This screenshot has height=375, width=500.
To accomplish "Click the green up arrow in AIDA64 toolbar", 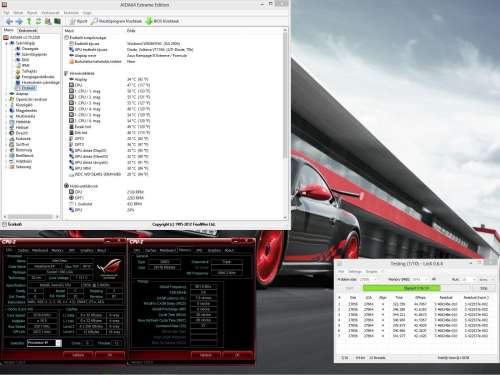I will point(29,21).
